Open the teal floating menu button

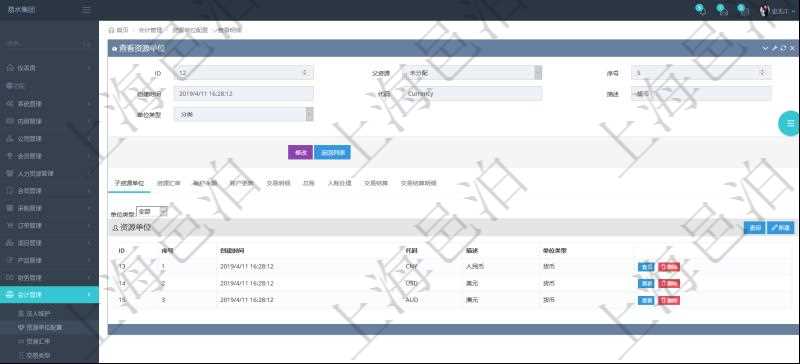pos(789,123)
